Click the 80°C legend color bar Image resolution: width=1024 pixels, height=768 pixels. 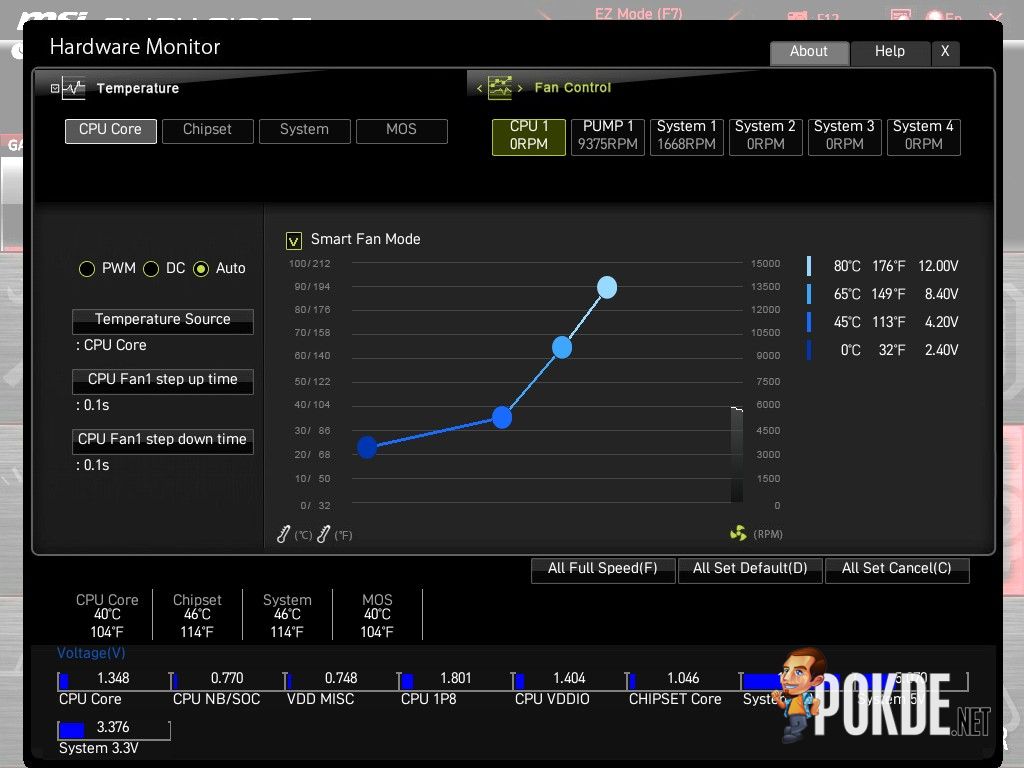(x=809, y=266)
